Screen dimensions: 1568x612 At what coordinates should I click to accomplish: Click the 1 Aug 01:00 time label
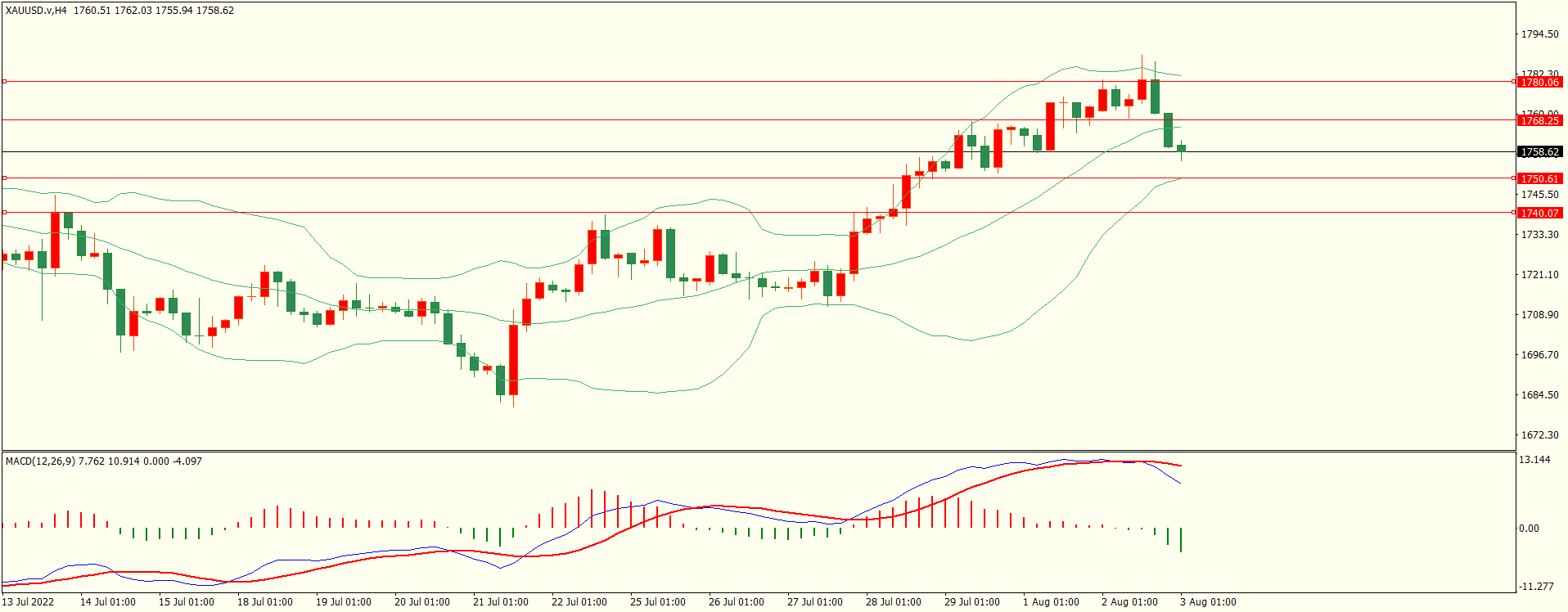point(1051,602)
